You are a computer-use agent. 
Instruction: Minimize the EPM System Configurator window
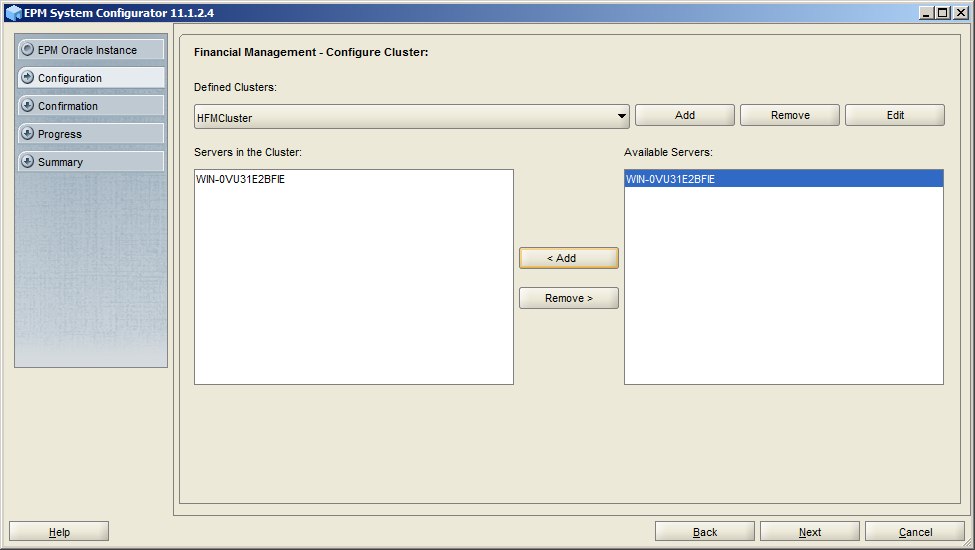926,12
